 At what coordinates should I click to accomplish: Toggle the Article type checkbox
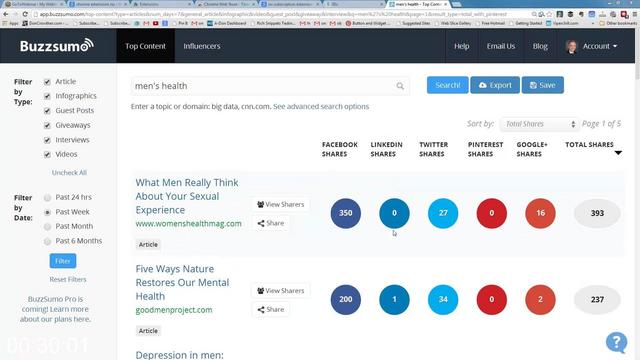47,82
